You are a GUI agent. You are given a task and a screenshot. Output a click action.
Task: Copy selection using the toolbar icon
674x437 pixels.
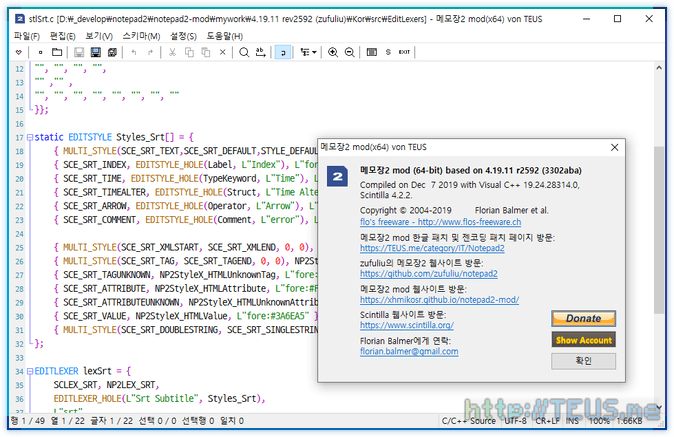click(189, 52)
